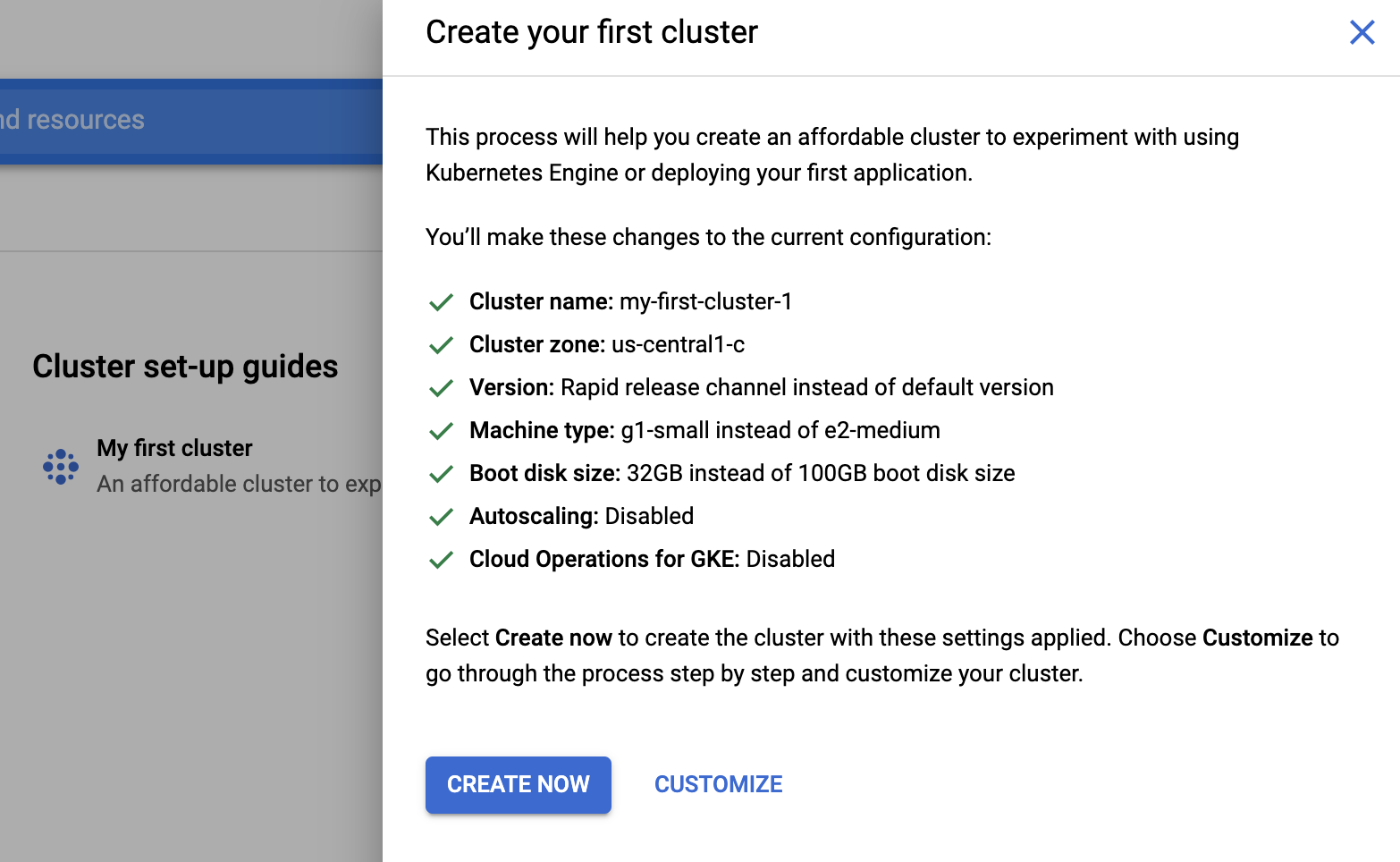Click the CREATE NOW button
This screenshot has height=862, width=1400.
coord(519,784)
